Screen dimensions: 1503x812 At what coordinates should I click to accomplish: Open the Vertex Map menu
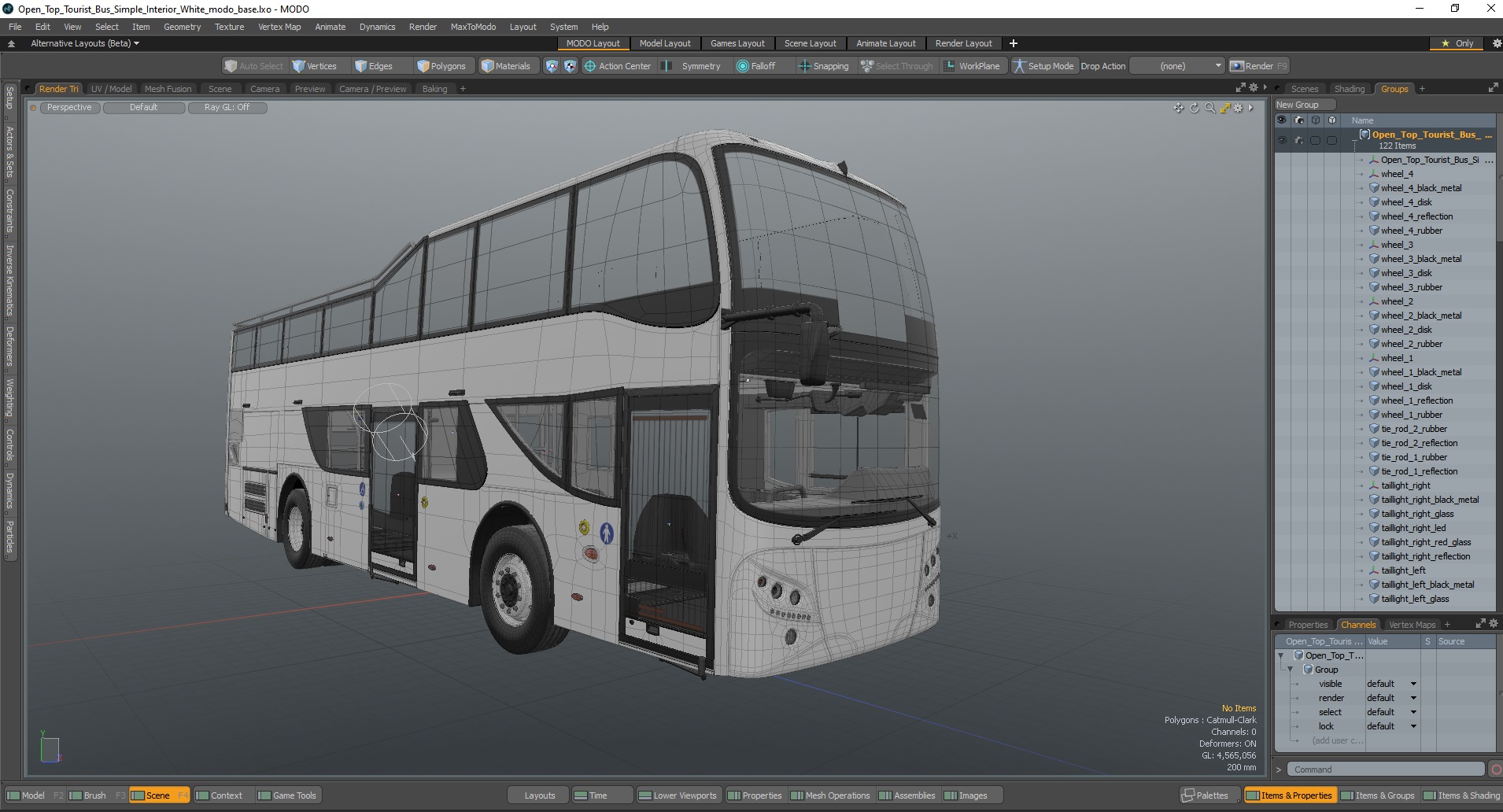point(279,27)
